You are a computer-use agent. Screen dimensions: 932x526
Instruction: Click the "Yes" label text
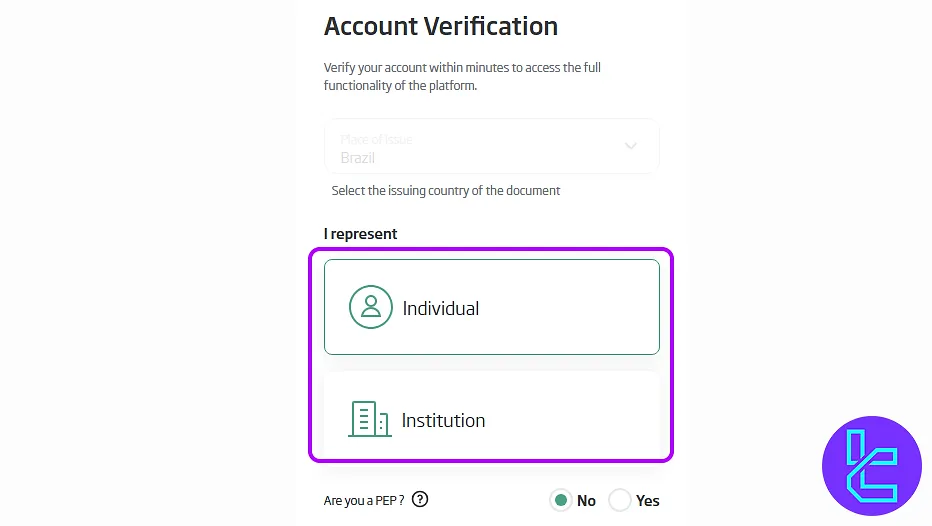coord(648,501)
